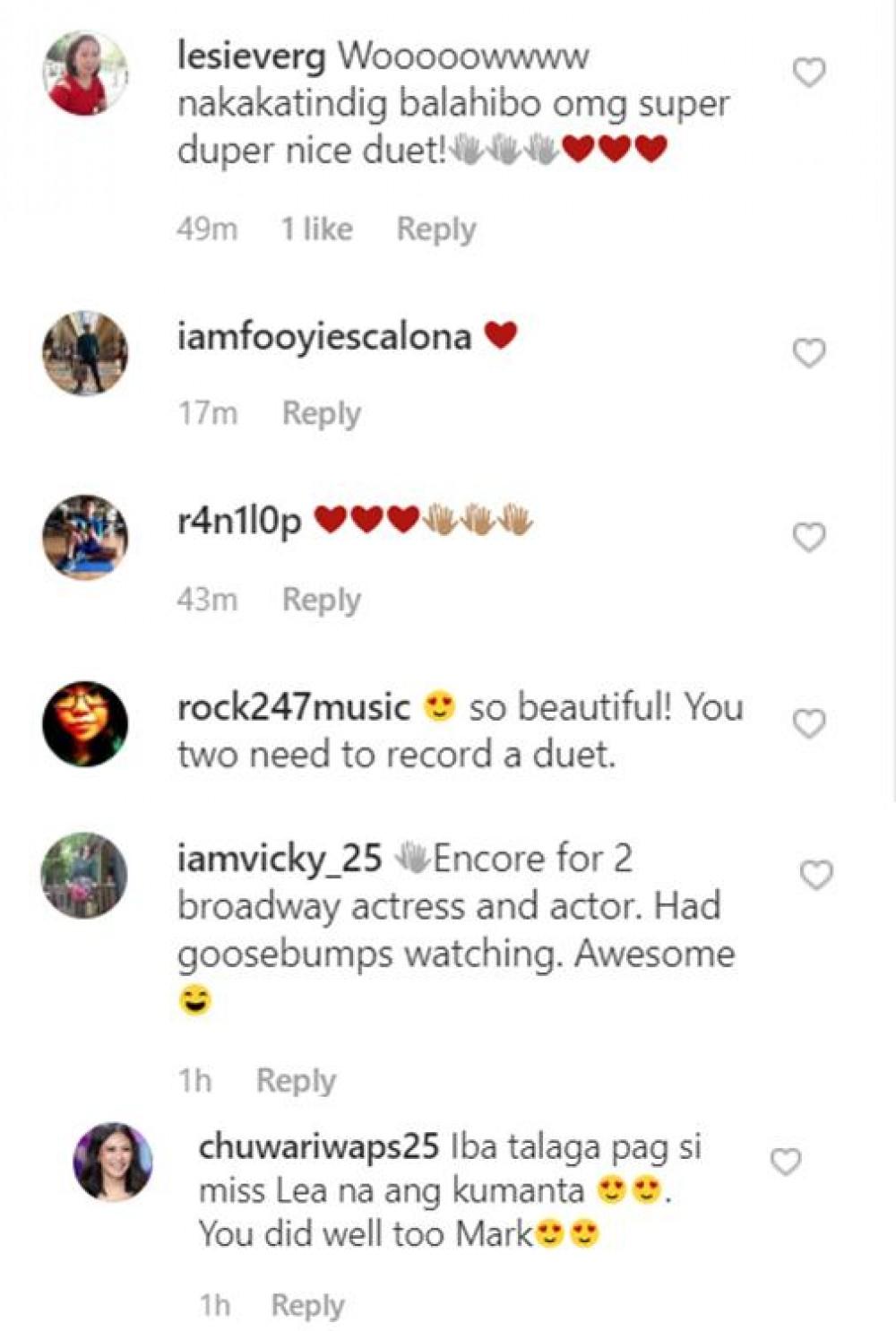Screen dimensions: 896x1331
Task: Visit the r4n1l0p username link
Action: [239, 521]
